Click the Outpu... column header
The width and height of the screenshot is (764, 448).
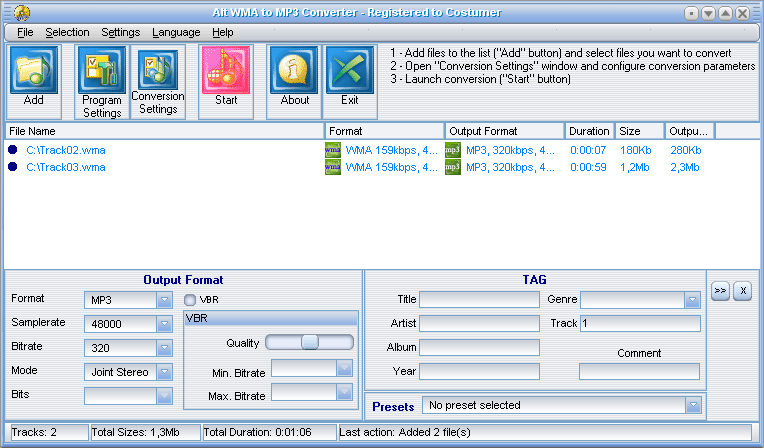(689, 131)
